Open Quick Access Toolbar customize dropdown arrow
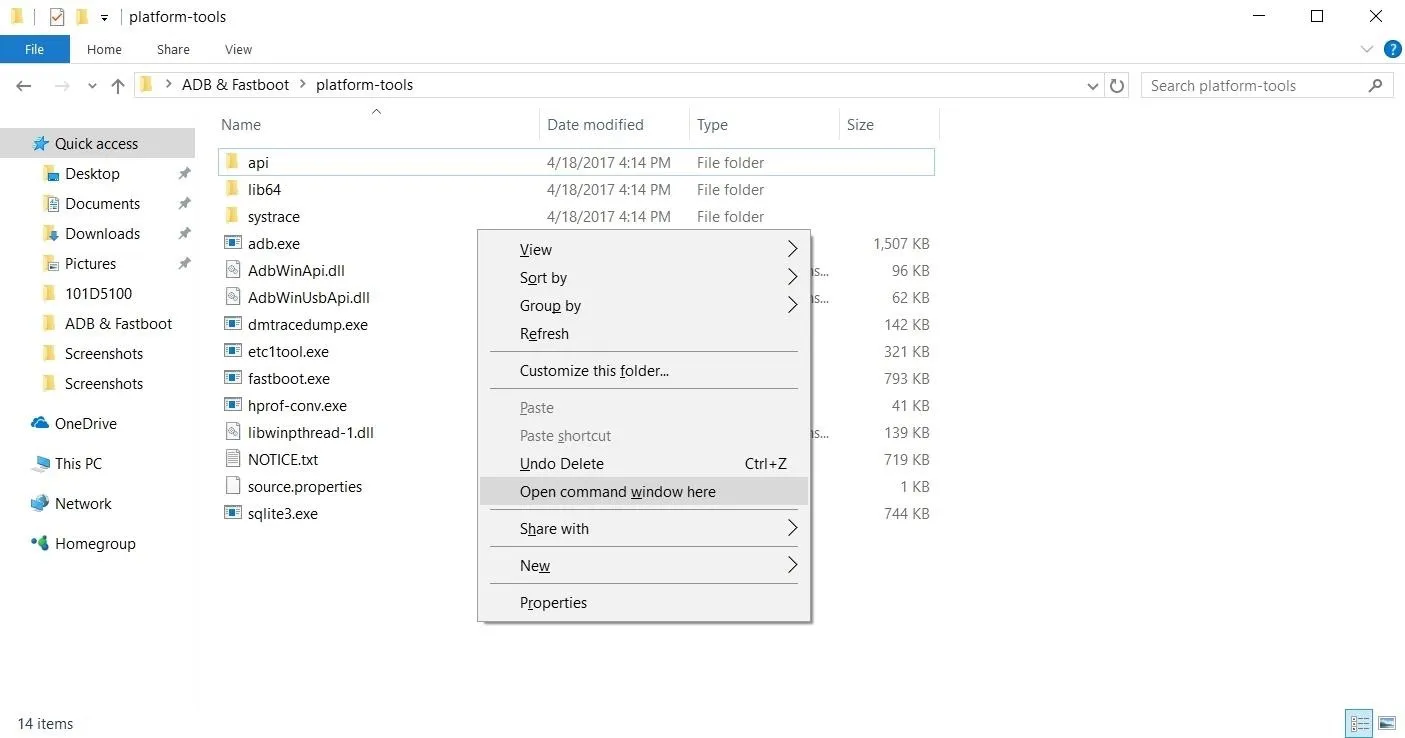The image size is (1405, 738). [104, 18]
